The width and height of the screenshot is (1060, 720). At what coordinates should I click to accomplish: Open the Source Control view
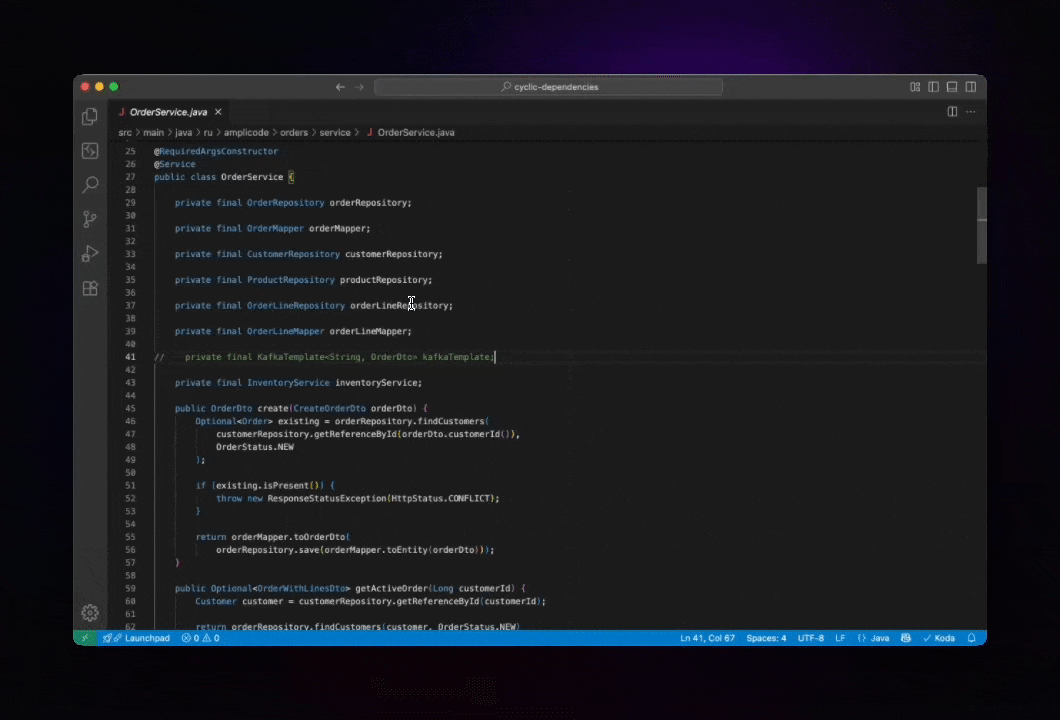(x=90, y=219)
